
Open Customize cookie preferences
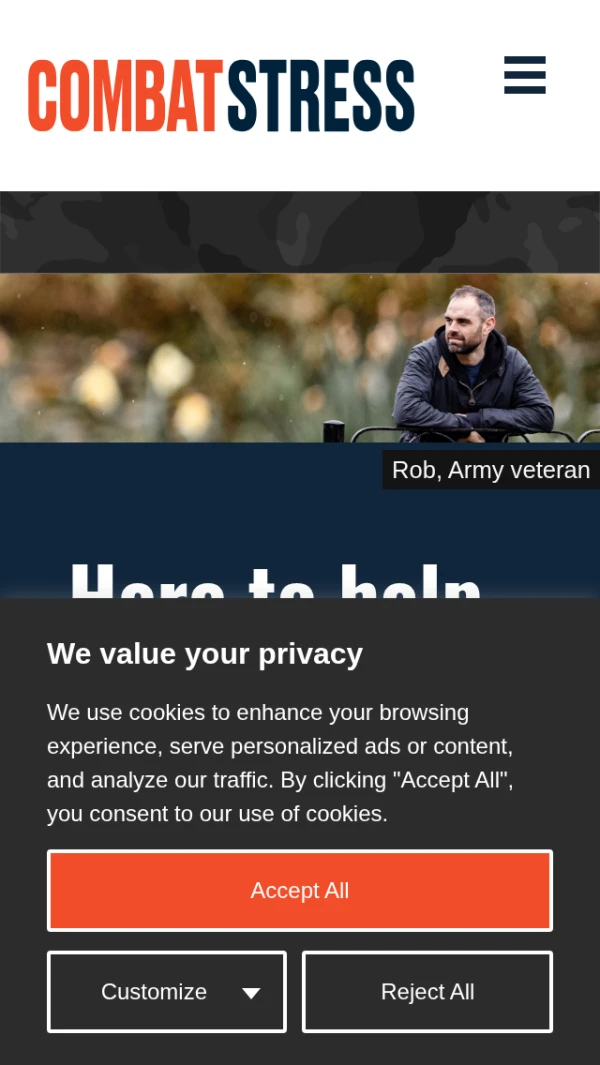tap(167, 992)
